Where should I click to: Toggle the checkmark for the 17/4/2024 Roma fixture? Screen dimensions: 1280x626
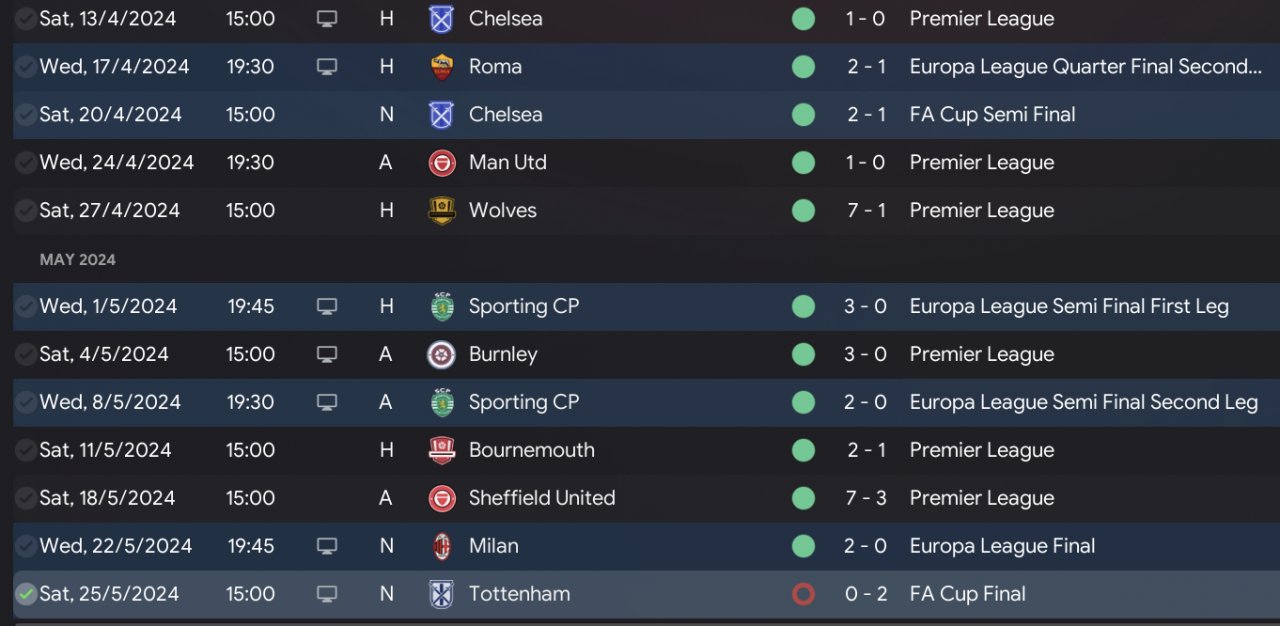click(x=26, y=67)
